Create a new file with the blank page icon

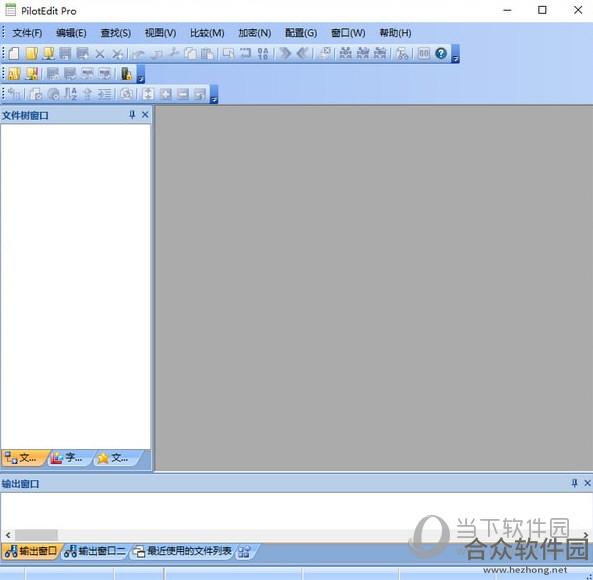coord(14,54)
